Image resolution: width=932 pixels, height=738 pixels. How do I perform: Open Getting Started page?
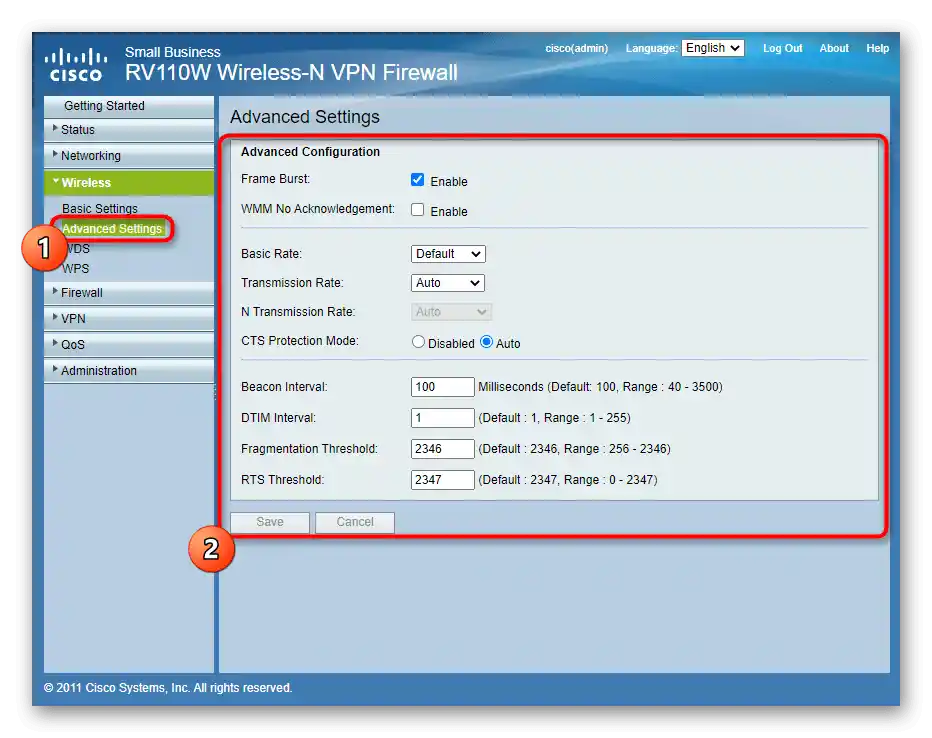(129, 106)
